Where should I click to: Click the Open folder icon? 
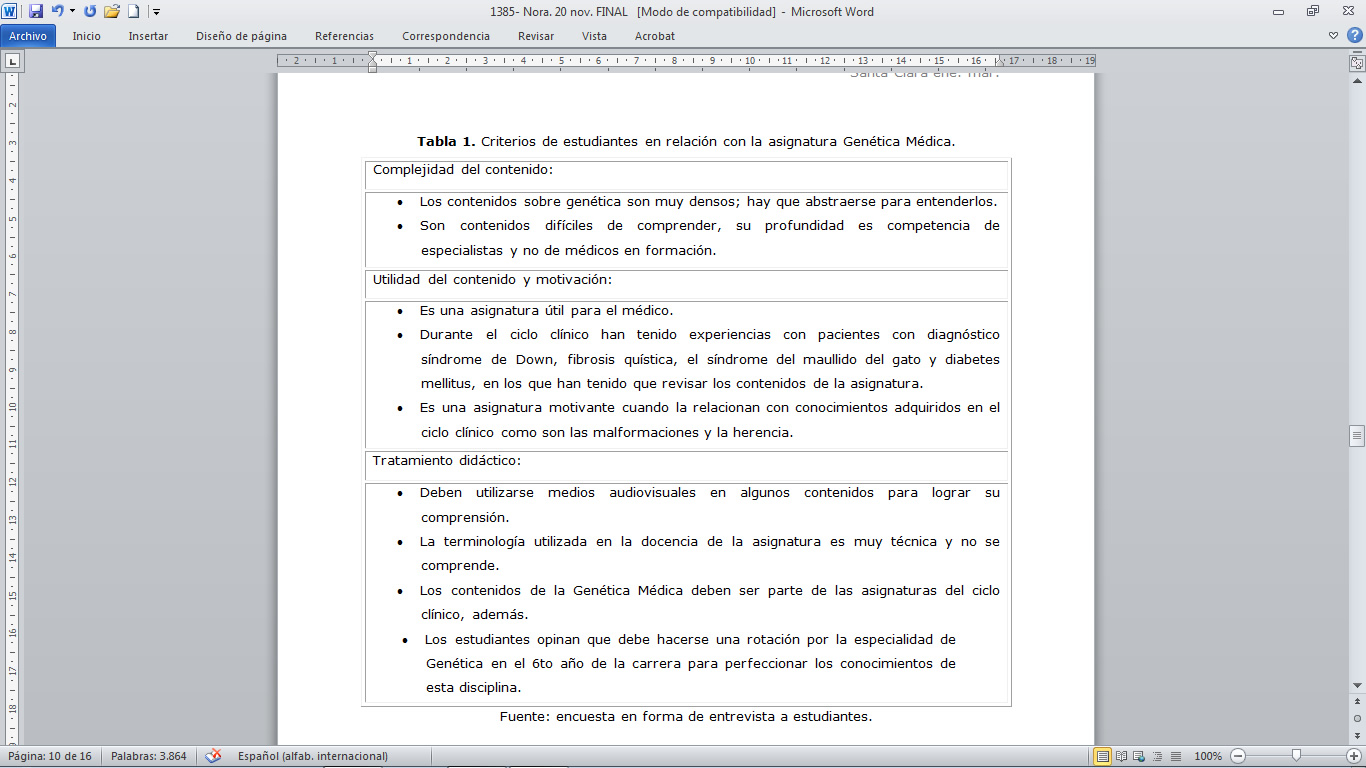pyautogui.click(x=112, y=12)
